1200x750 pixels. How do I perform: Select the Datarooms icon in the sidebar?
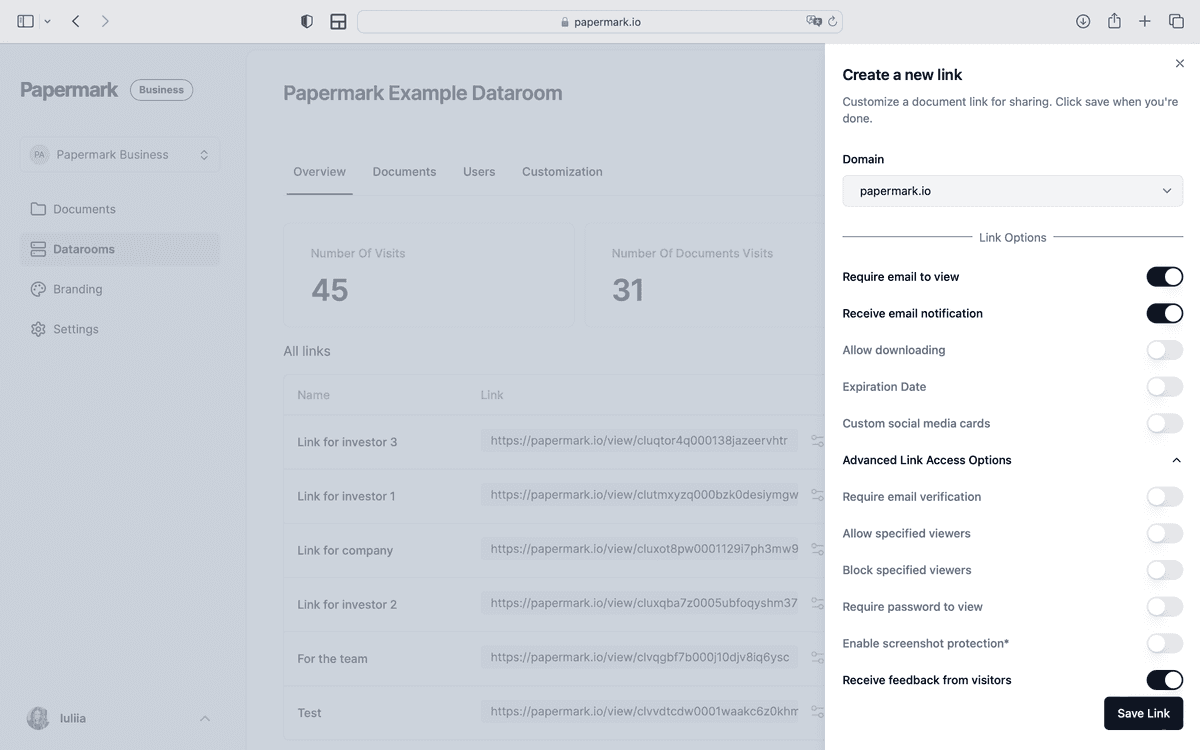[38, 248]
